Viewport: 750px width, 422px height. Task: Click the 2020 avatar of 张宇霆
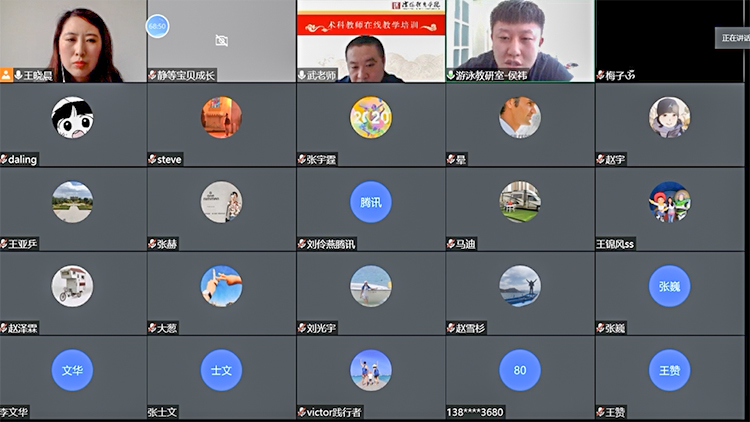point(371,117)
